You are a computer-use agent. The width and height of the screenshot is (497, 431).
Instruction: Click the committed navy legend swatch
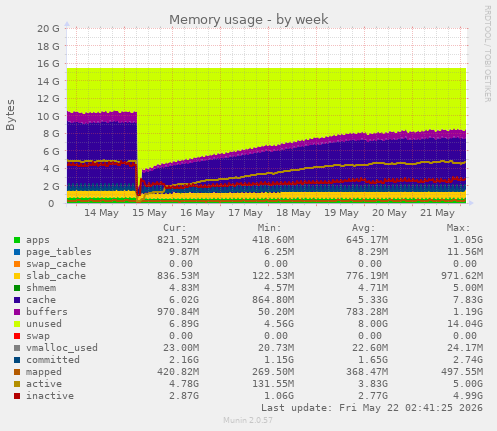(x=17, y=360)
